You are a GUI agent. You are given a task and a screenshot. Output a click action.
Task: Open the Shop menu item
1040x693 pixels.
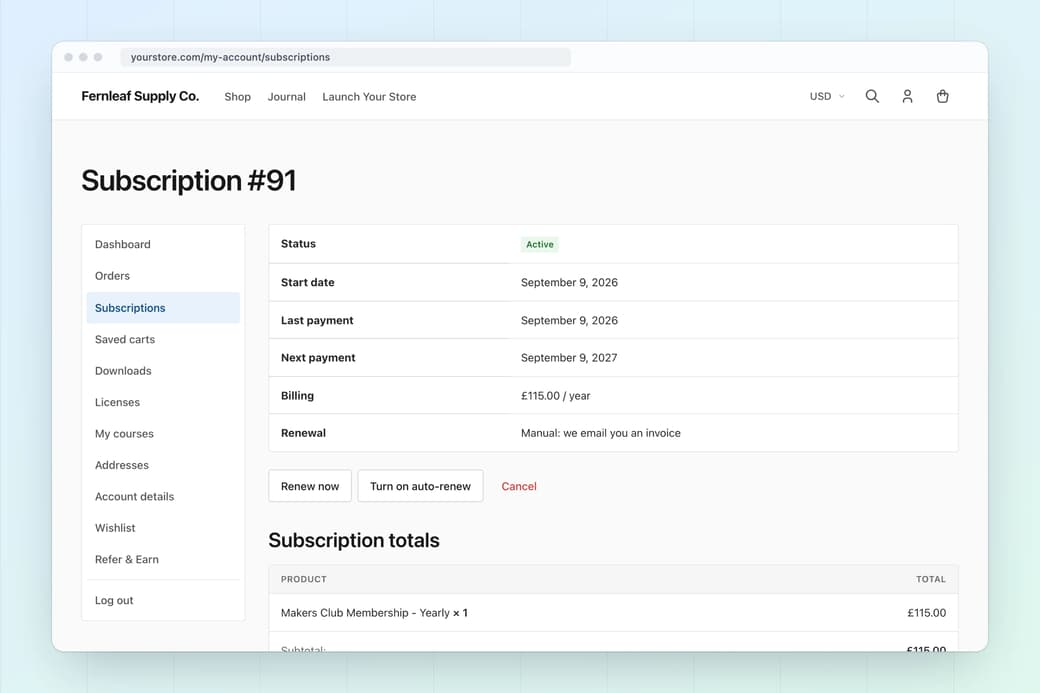pos(237,97)
